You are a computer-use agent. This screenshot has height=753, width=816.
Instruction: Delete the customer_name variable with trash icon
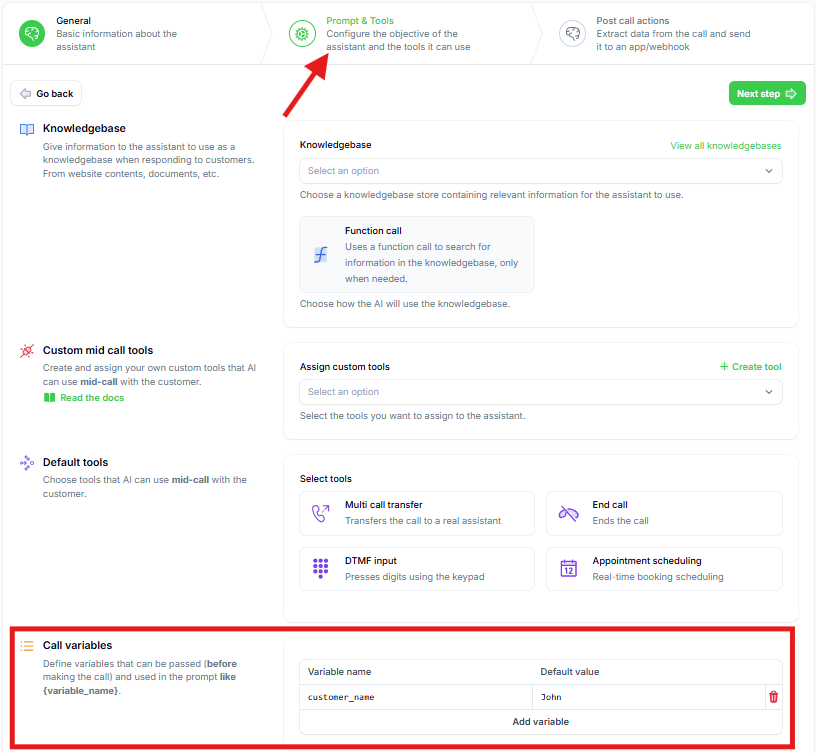[x=773, y=697]
